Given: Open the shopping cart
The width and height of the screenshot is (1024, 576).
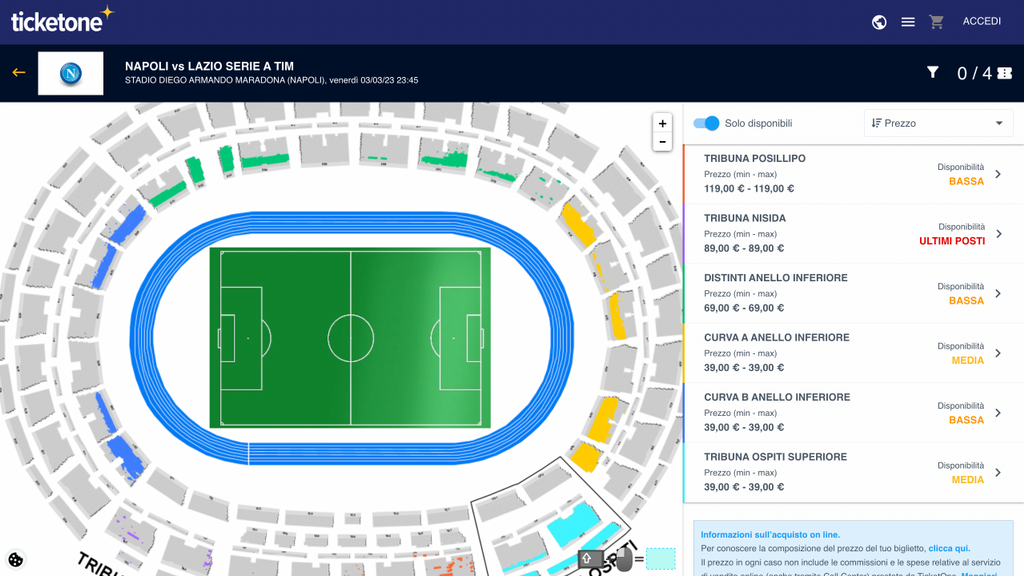Looking at the screenshot, I should pyautogui.click(x=936, y=22).
